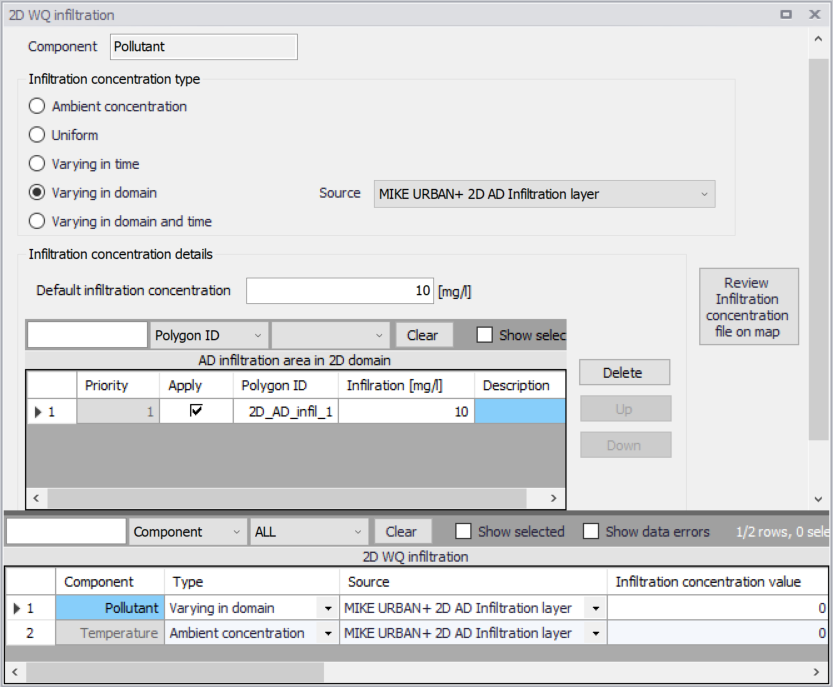The height and width of the screenshot is (687, 833).
Task: Select the Pollutant component cell
Action: pos(110,608)
